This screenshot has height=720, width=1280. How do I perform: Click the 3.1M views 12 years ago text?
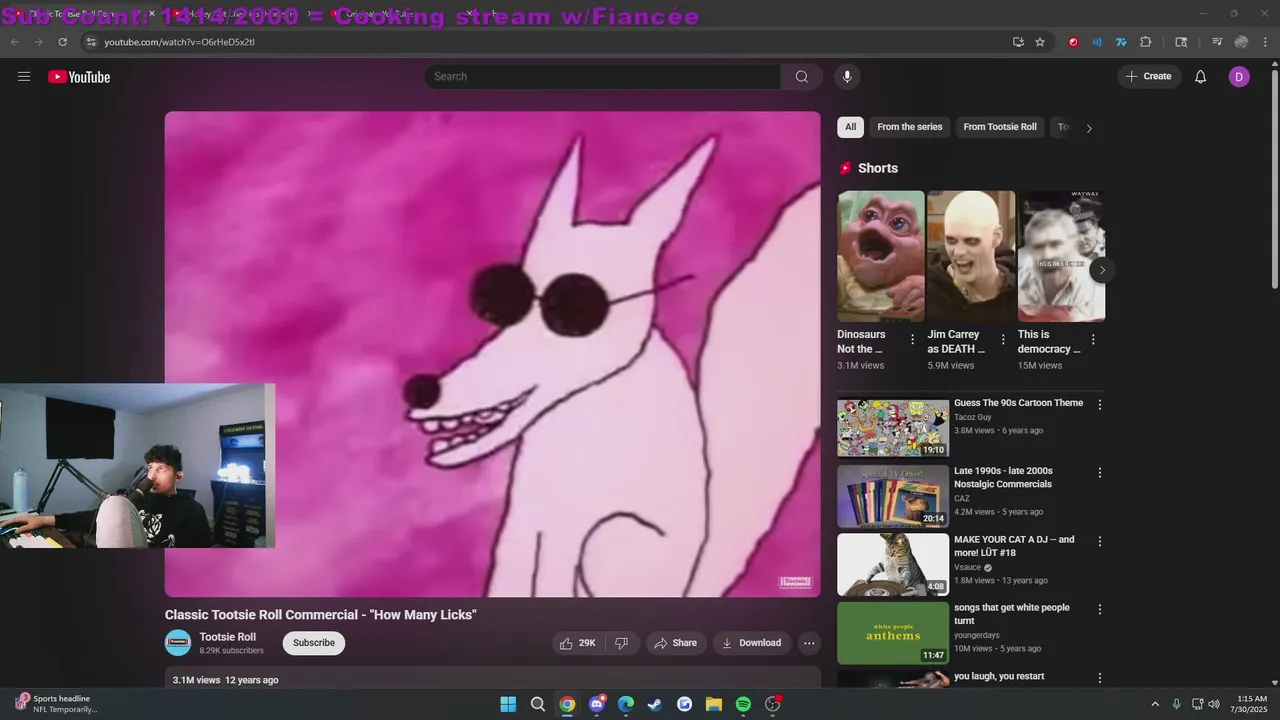(226, 680)
